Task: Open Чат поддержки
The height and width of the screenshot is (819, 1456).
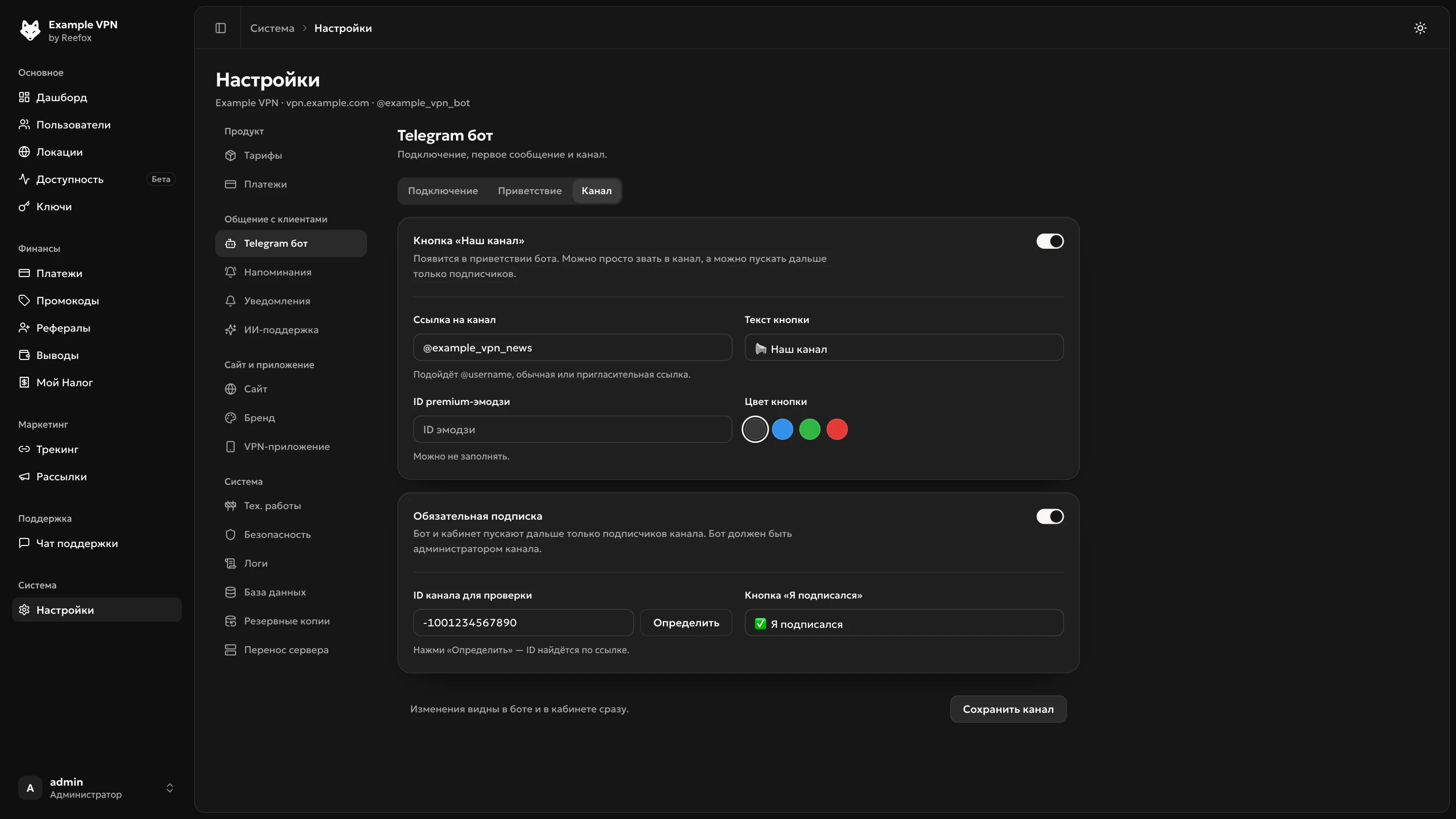Action: 97,543
